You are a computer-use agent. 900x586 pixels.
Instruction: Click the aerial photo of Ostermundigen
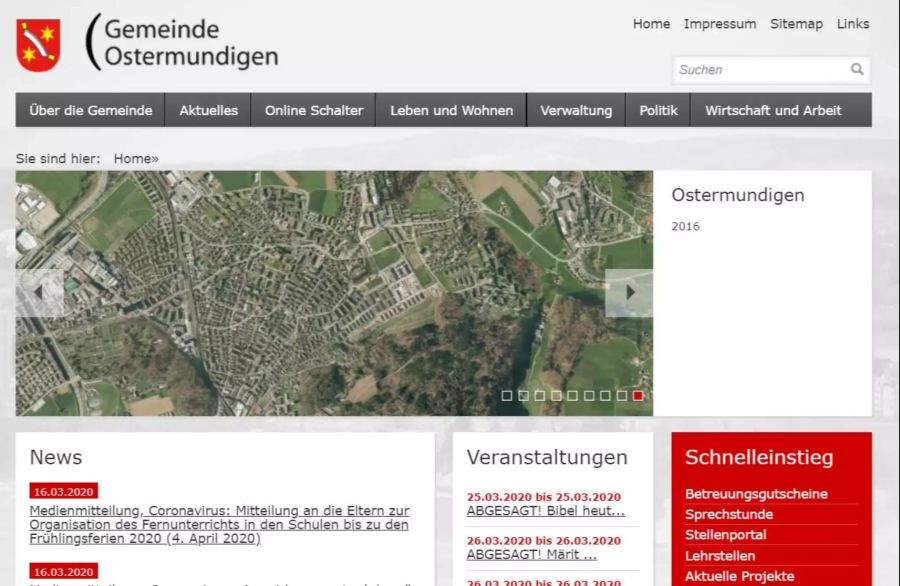pyautogui.click(x=334, y=293)
